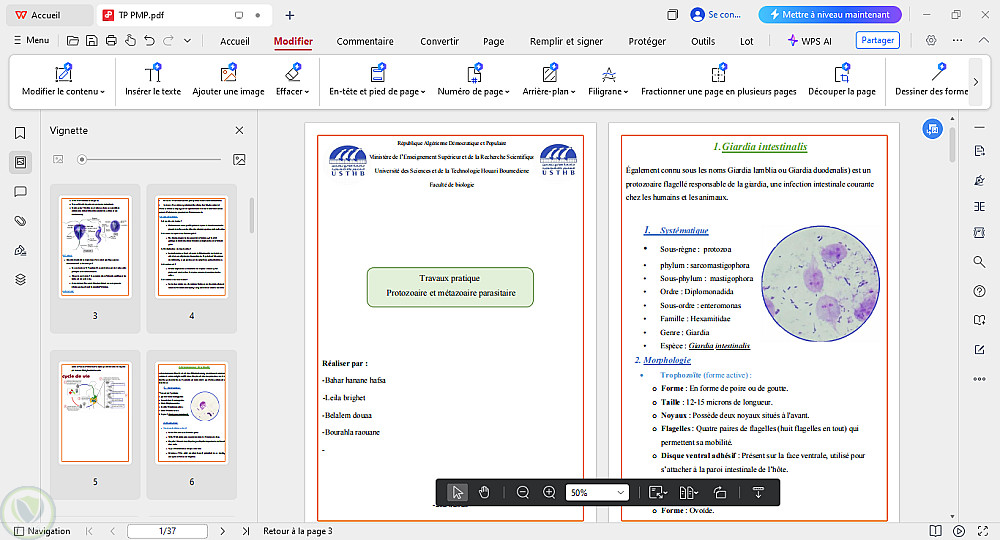Click Fractionner une page en plusieurs pages
This screenshot has height=540, width=1000.
(719, 80)
